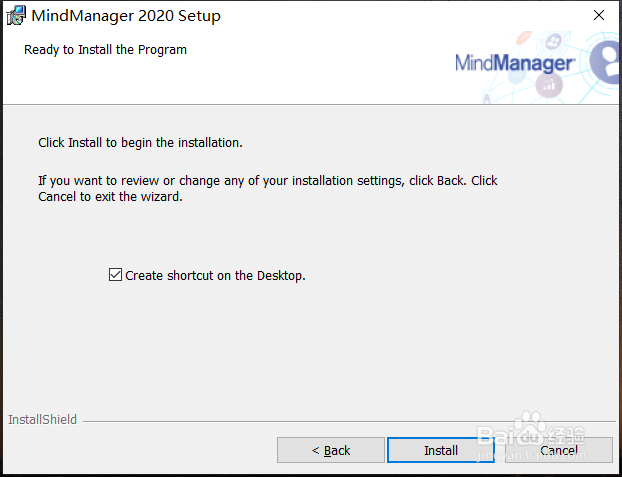Click the "Click Install to begin" instruction text
622x477 pixels.
[x=140, y=143]
